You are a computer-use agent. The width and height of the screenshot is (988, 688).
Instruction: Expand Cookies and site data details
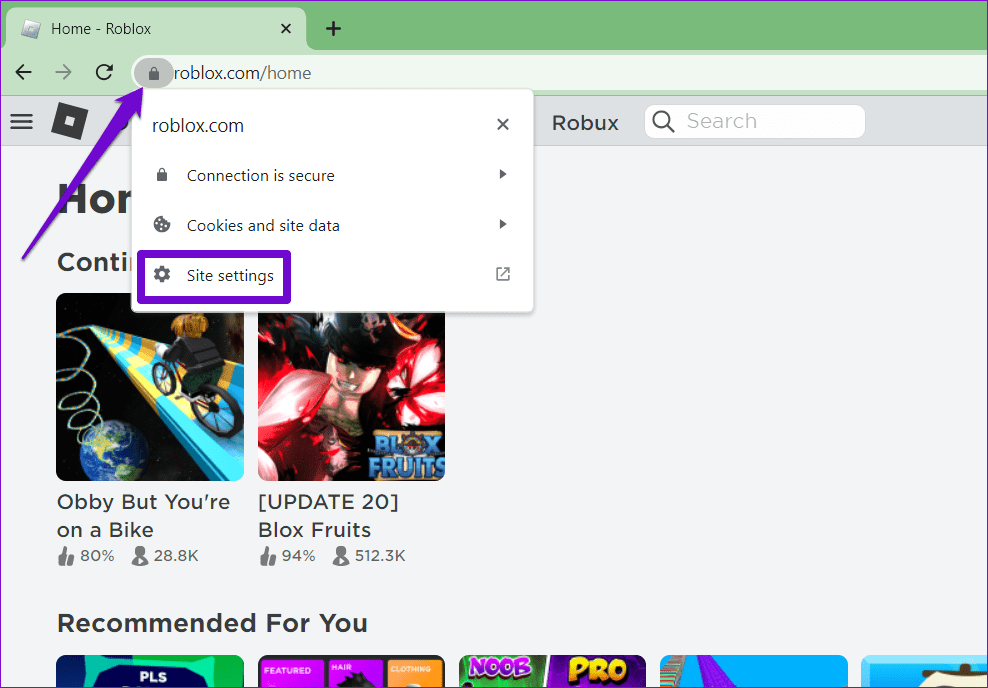click(502, 224)
